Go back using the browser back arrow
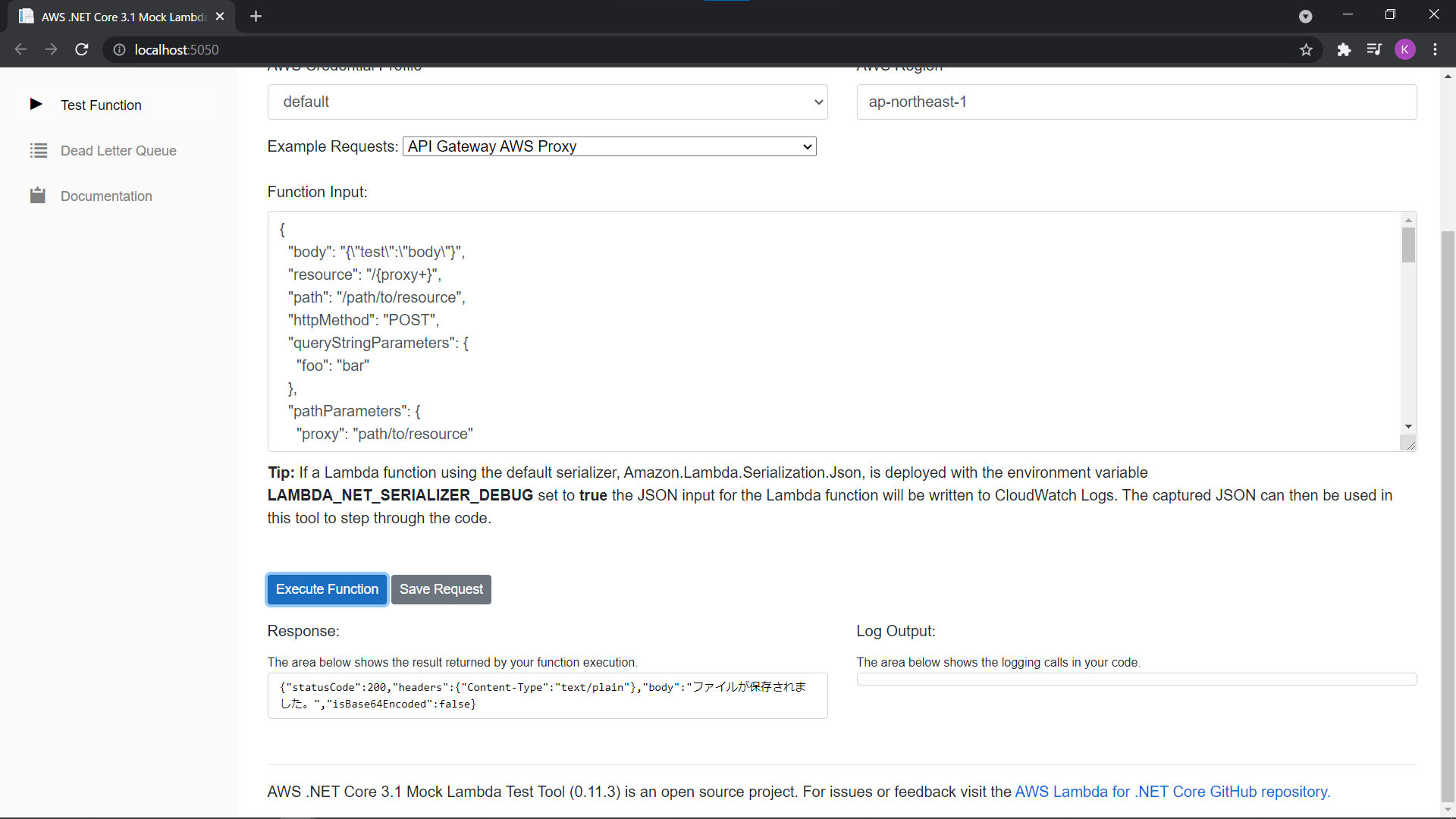Screen dimensions: 1456x819 tap(20, 49)
